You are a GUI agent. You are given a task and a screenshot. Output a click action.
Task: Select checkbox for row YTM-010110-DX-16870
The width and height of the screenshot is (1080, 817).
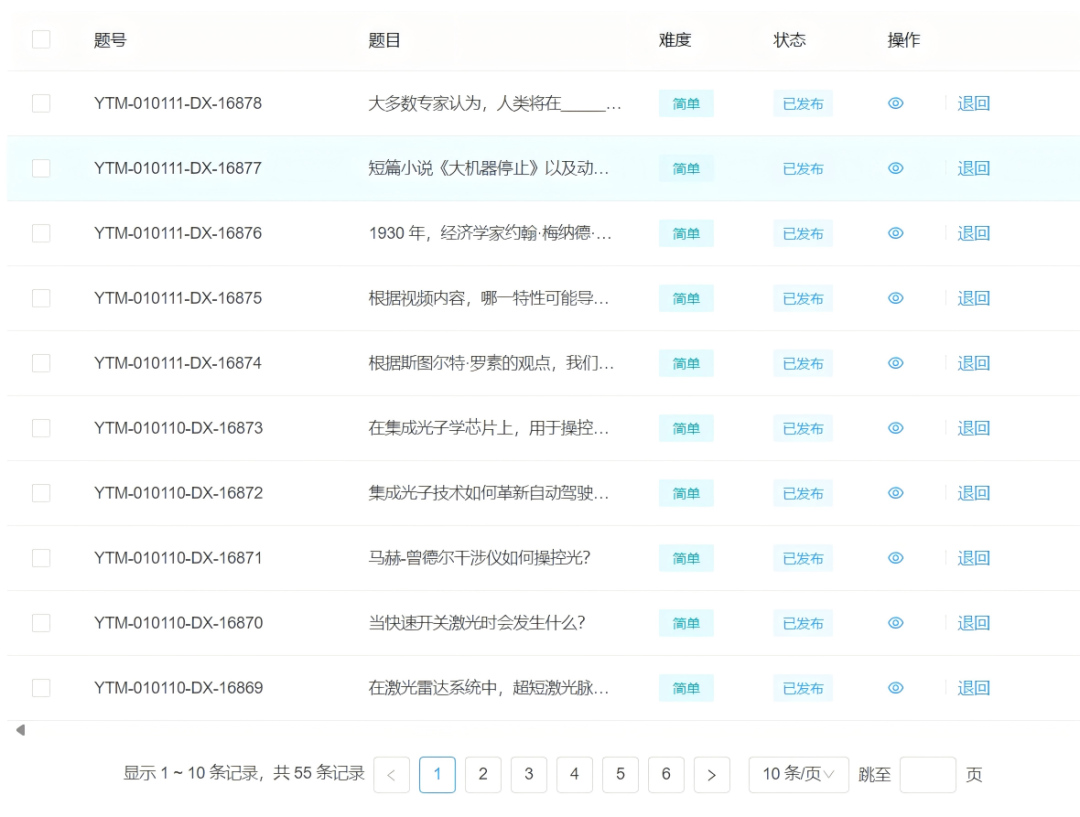tap(41, 623)
